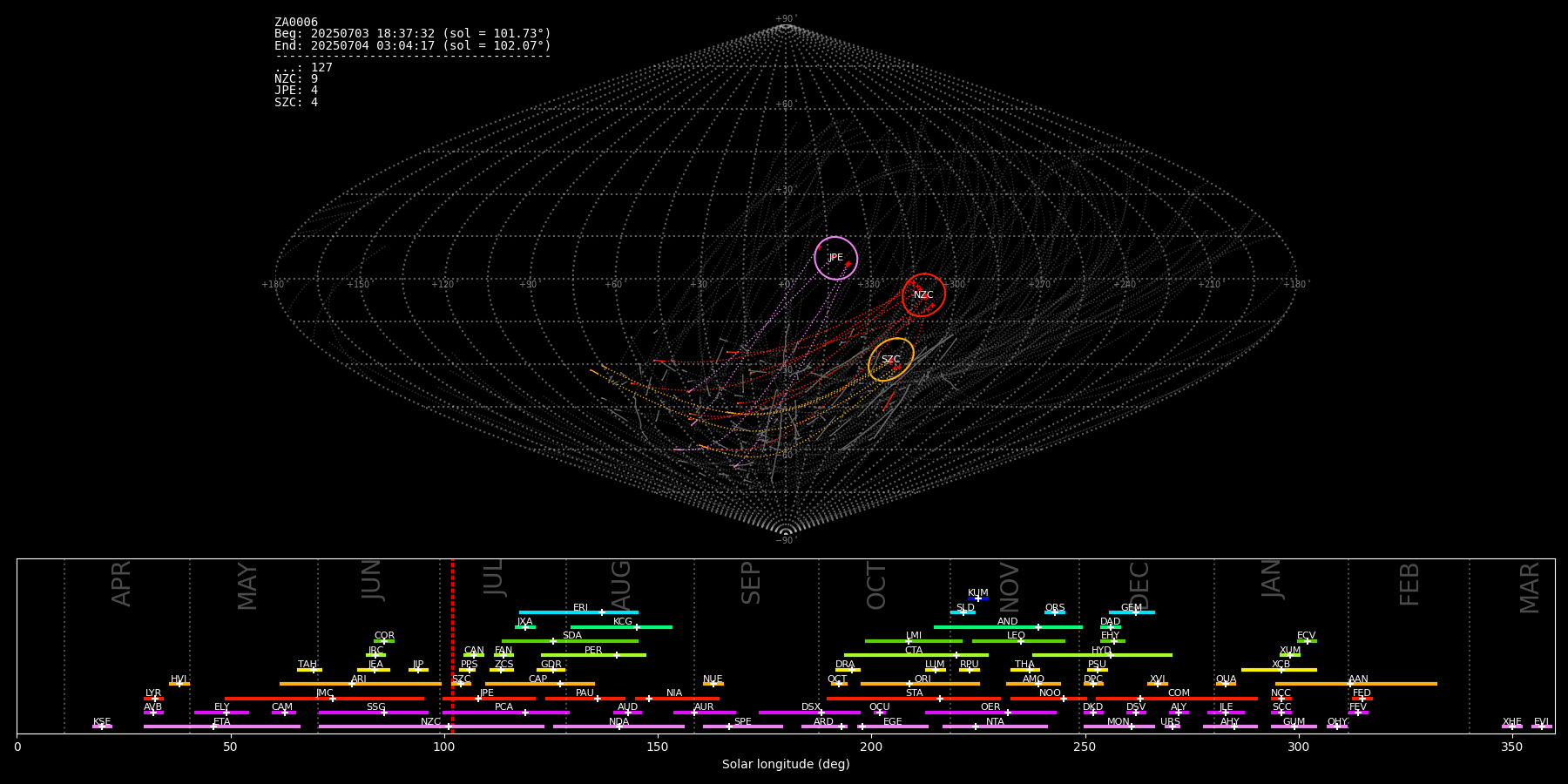Click the pink EVI activity bar
1568x784 pixels.
(1542, 727)
